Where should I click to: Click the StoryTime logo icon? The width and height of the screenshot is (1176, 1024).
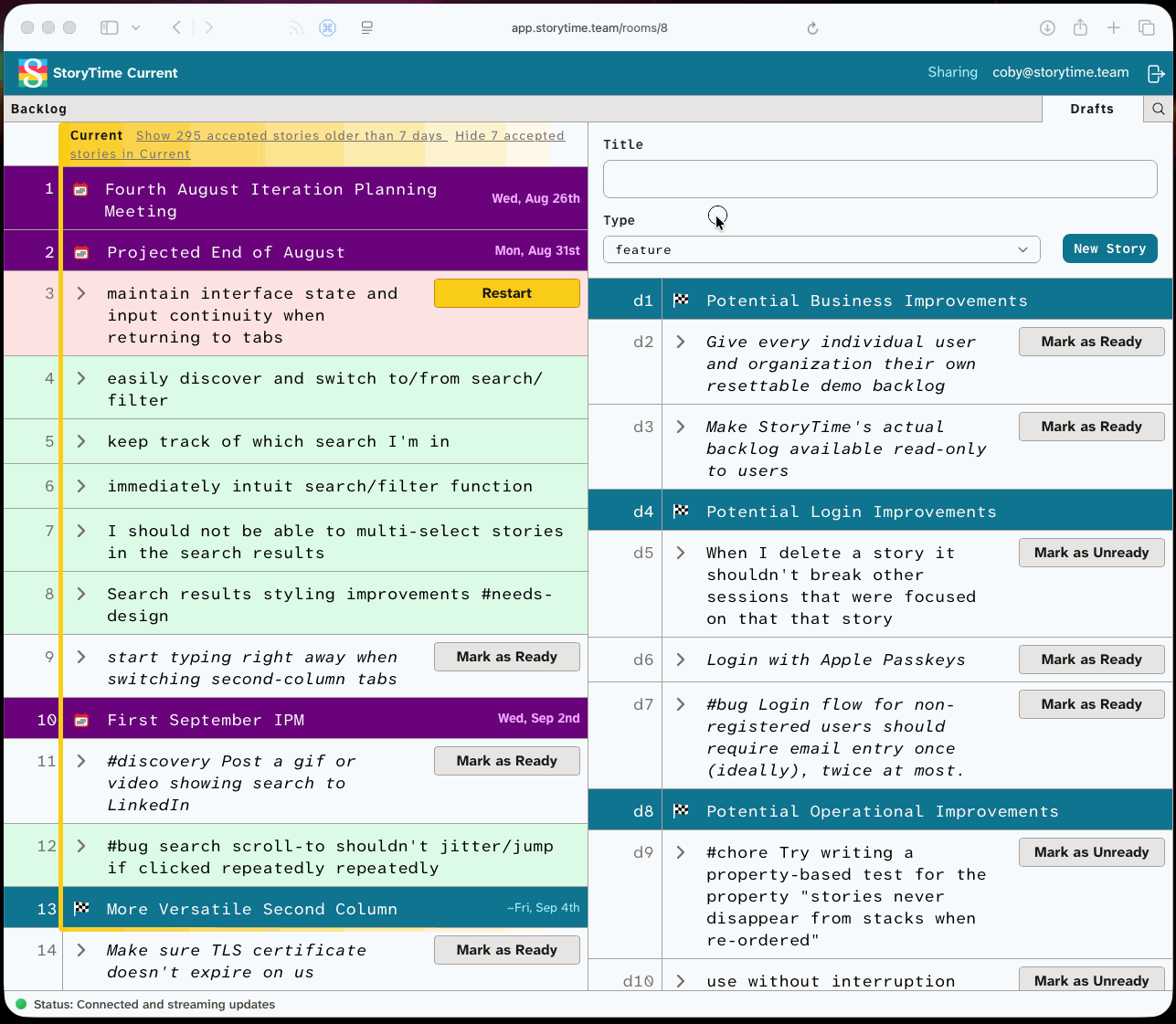click(x=33, y=73)
